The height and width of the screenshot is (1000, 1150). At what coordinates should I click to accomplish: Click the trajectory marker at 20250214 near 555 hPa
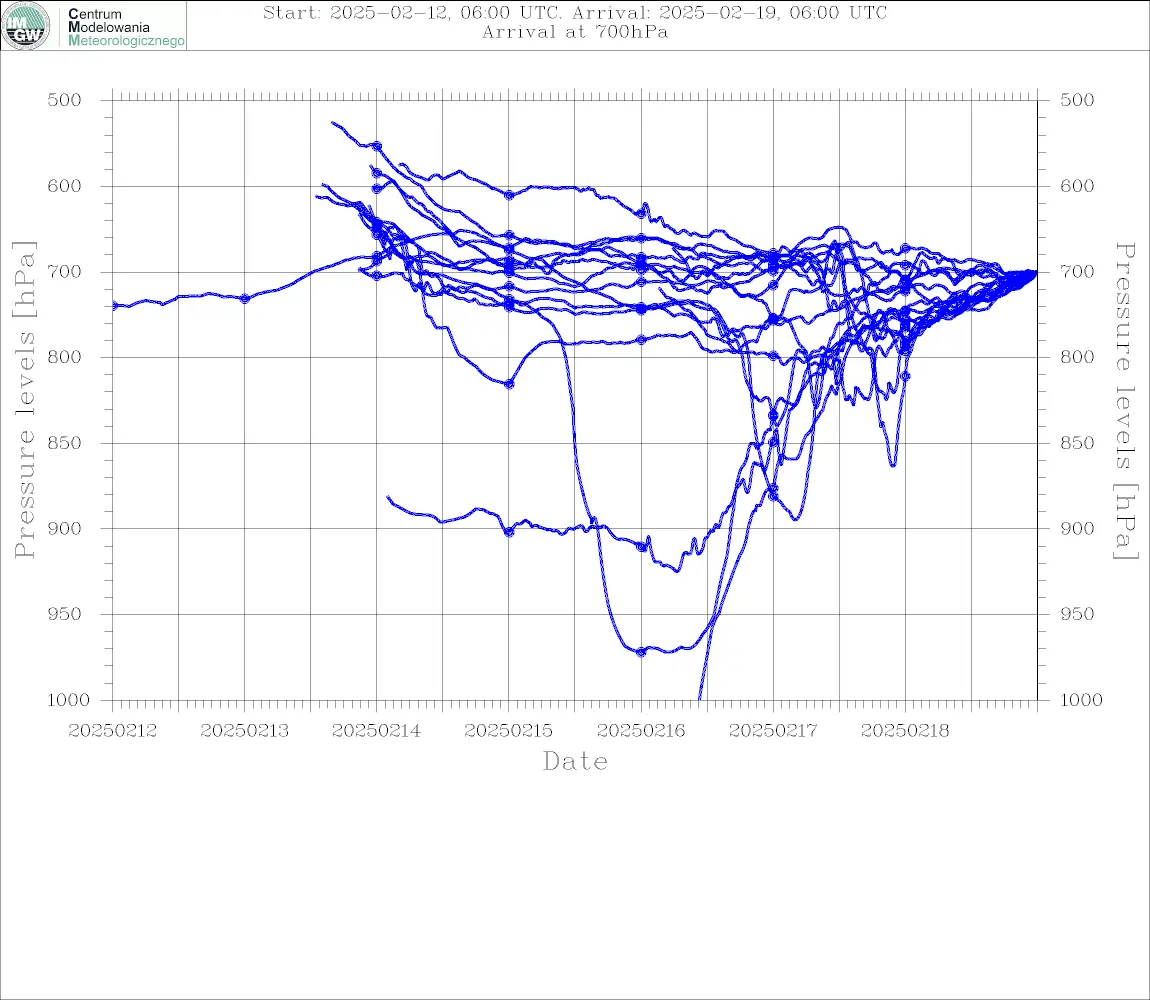pos(377,146)
